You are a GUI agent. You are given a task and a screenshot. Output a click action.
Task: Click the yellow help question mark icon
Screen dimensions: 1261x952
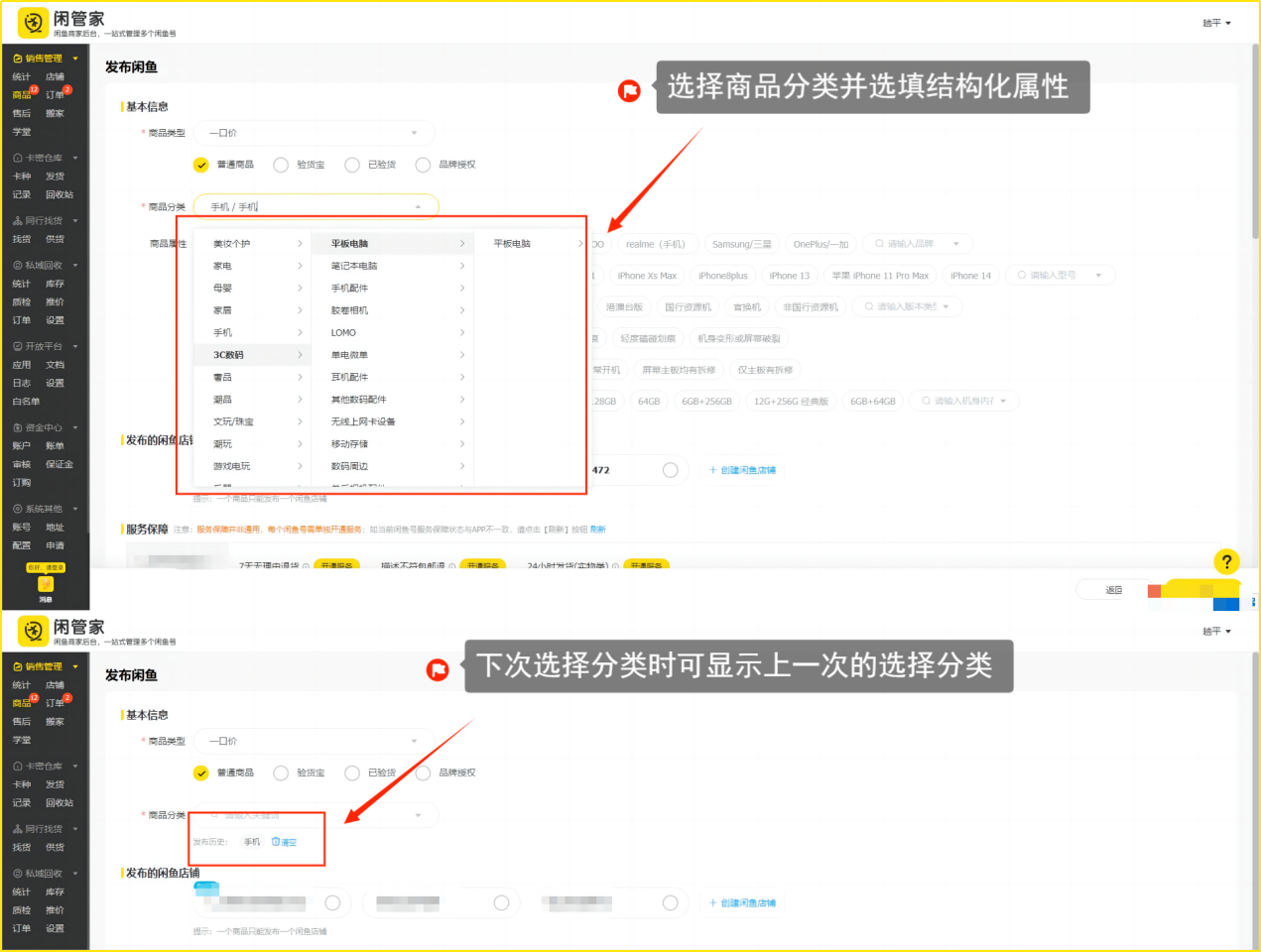pos(1226,562)
